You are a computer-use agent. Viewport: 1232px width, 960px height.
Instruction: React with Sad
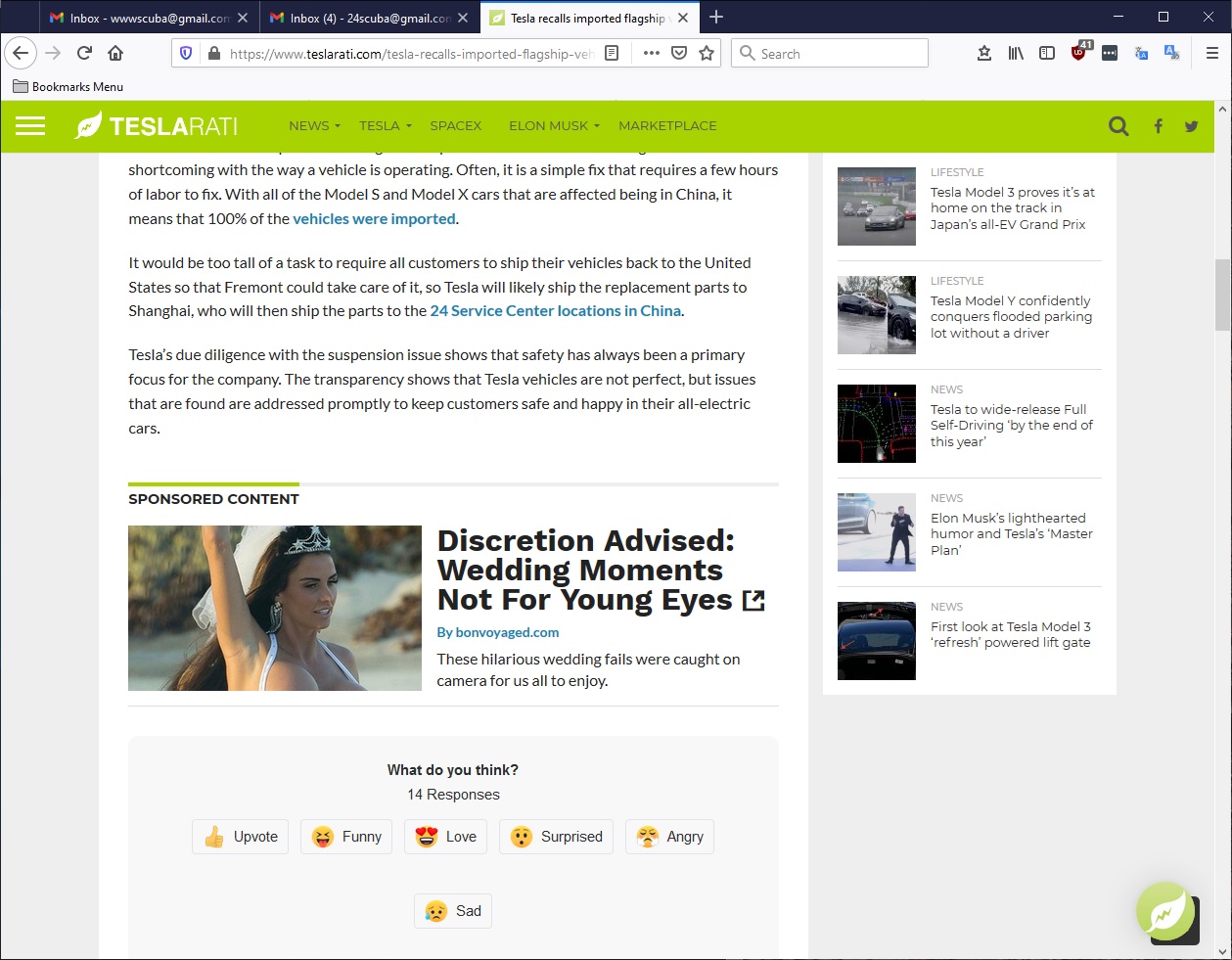coord(453,911)
